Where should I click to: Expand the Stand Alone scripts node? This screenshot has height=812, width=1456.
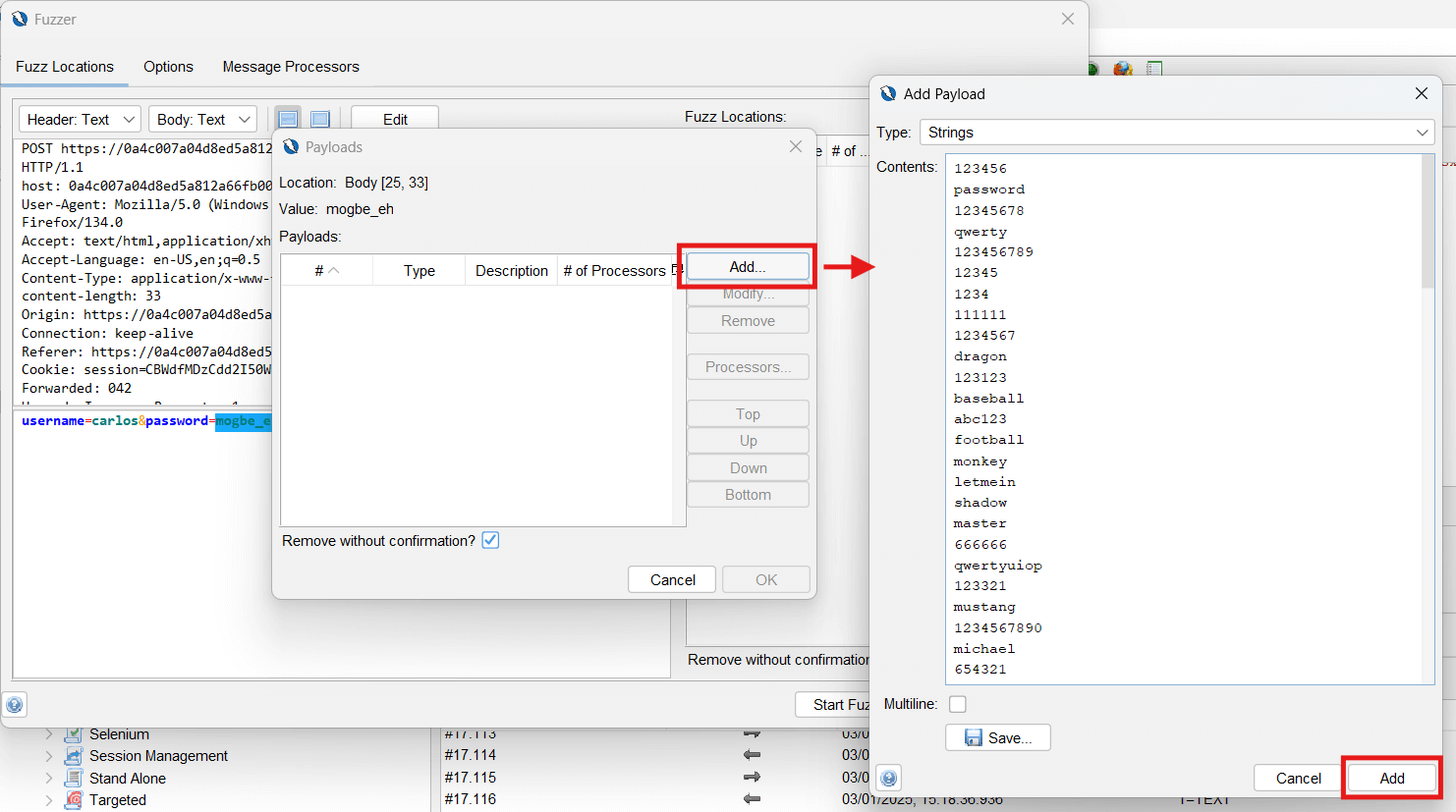[x=49, y=778]
